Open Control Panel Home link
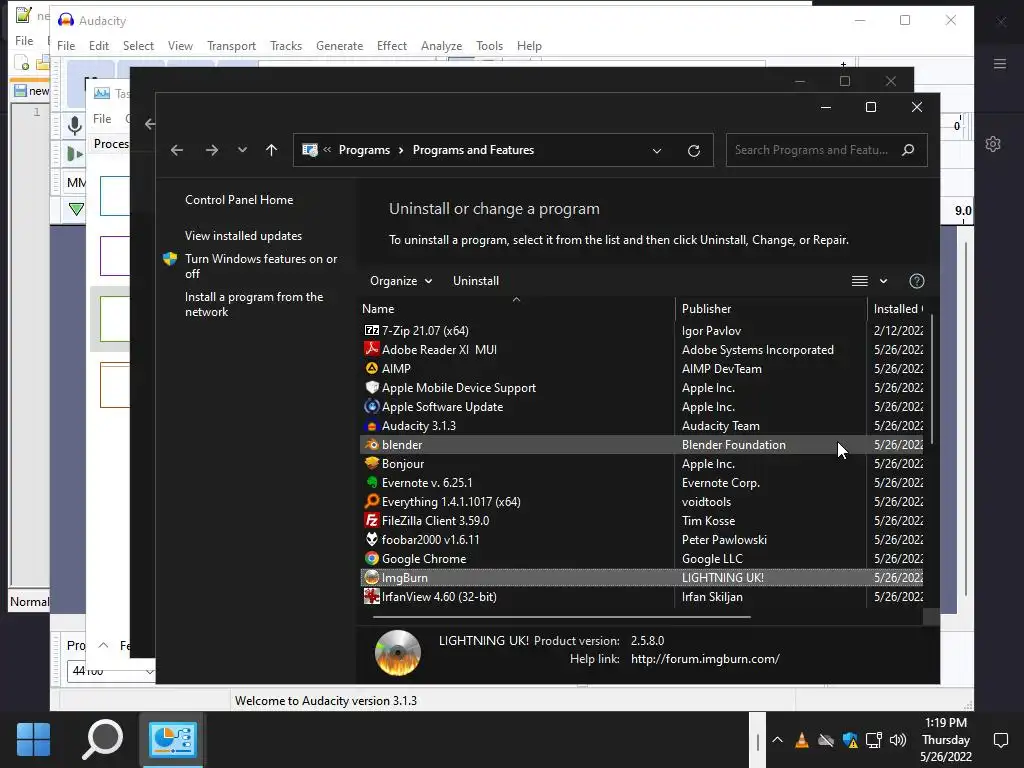Screen dimensions: 1024x768 [x=239, y=200]
